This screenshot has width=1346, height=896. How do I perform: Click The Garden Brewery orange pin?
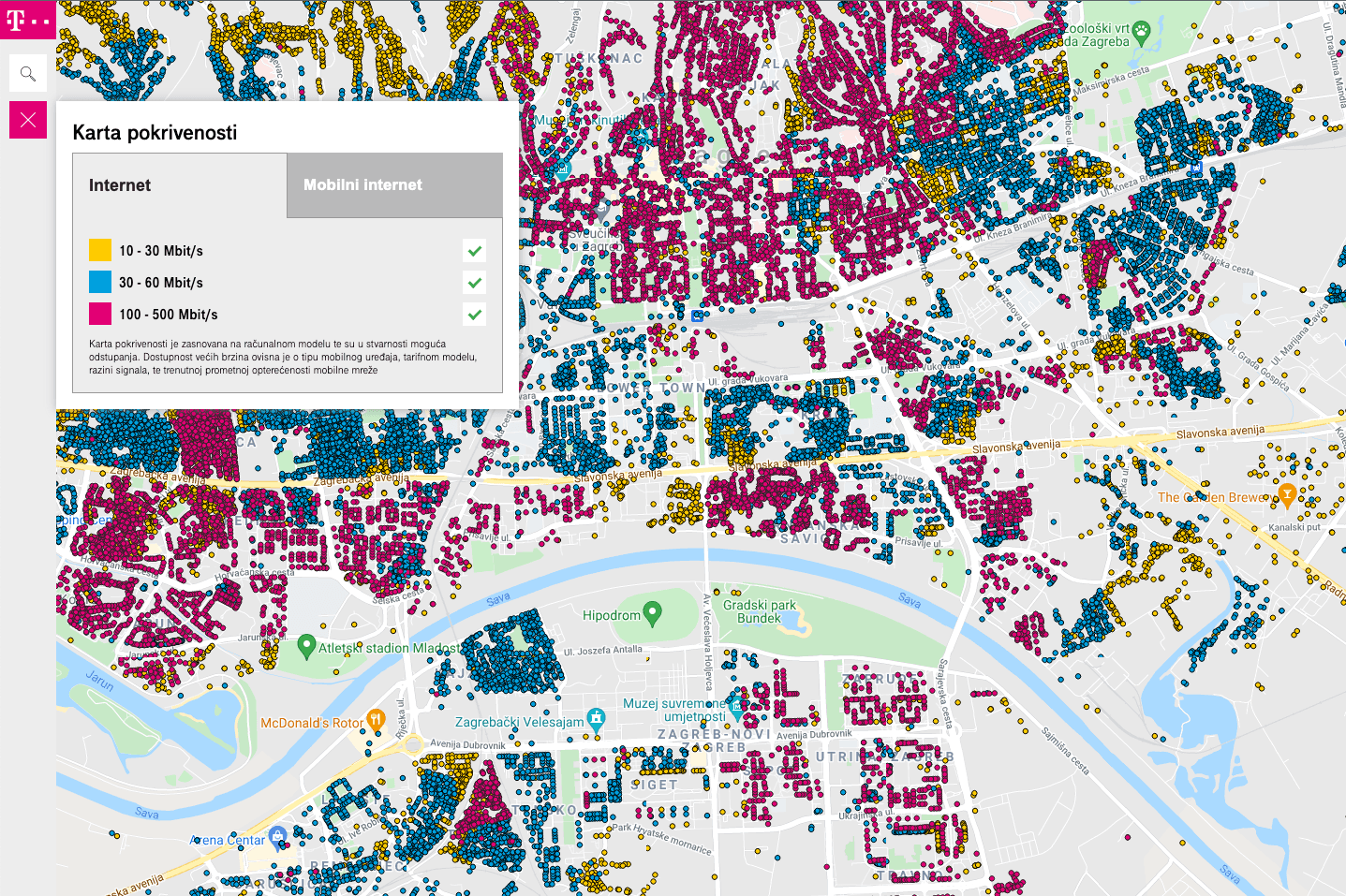pos(1287,495)
